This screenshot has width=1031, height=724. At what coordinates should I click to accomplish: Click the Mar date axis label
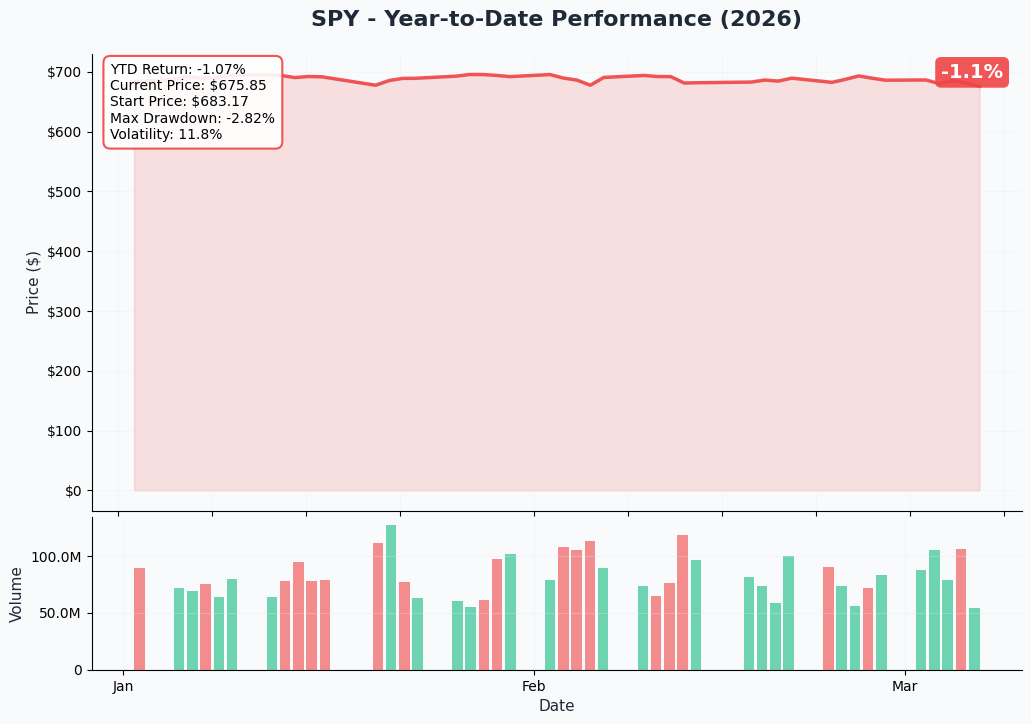[x=905, y=687]
